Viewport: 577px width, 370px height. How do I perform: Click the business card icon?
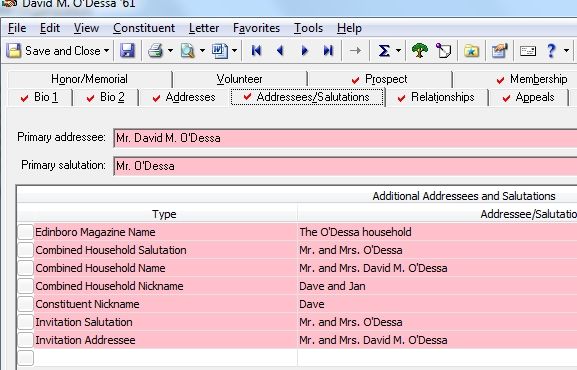pos(528,50)
